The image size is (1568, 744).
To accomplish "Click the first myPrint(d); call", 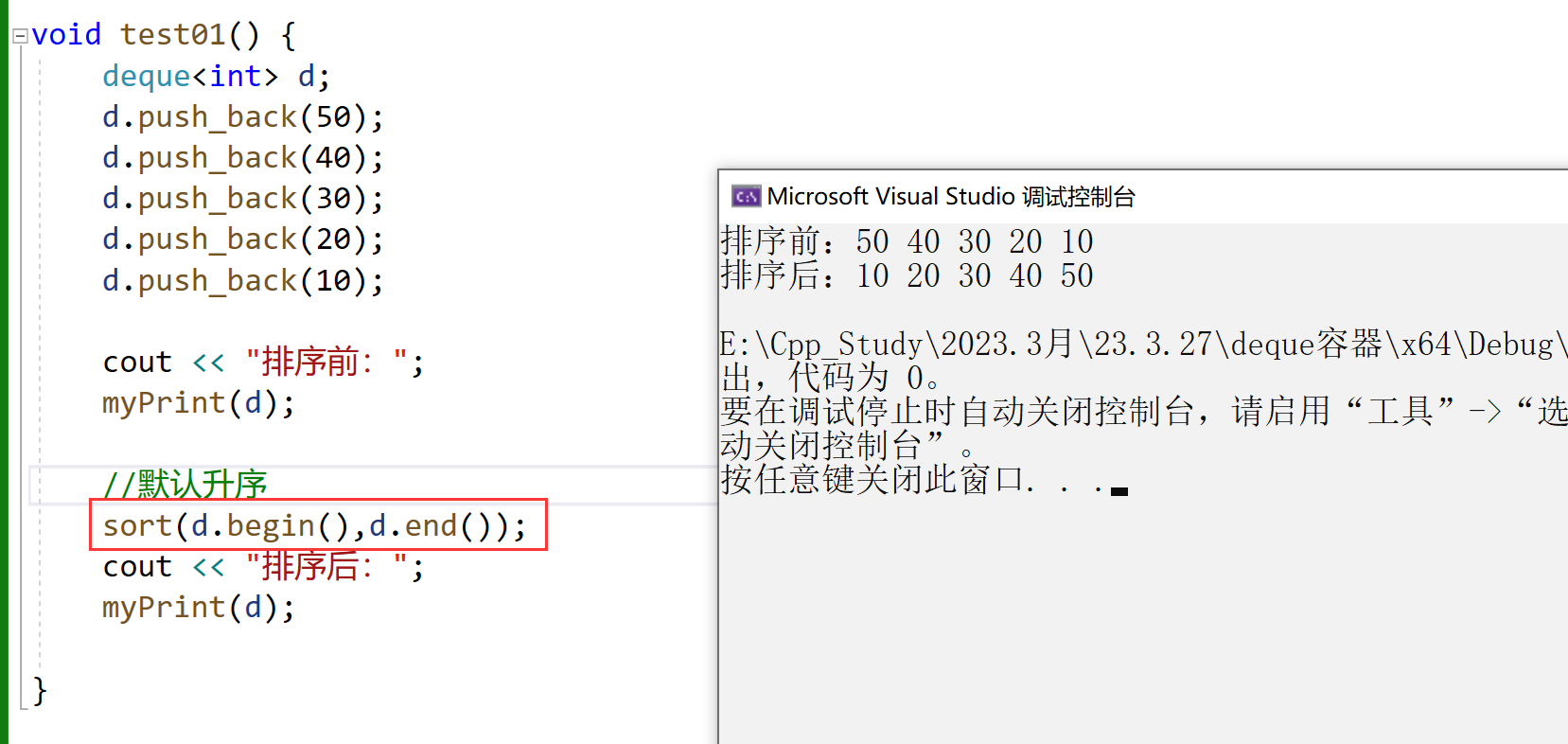I will (x=199, y=404).
